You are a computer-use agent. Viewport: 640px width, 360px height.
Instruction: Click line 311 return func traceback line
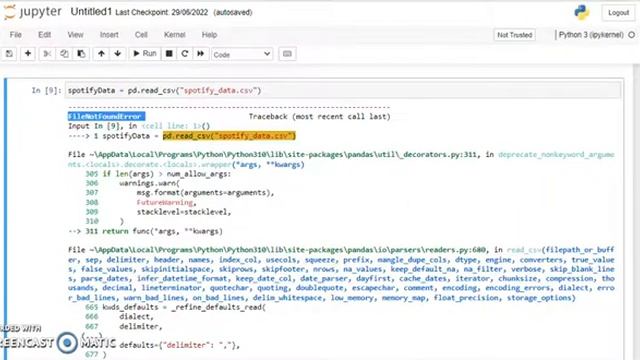click(145, 231)
